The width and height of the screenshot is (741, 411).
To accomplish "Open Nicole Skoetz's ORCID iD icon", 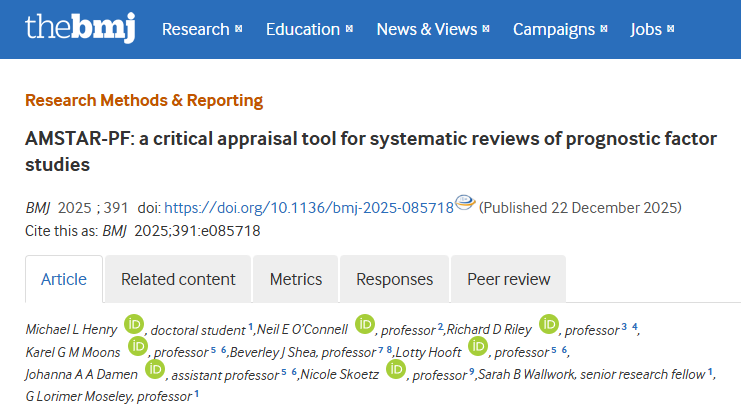I will 396,369.
